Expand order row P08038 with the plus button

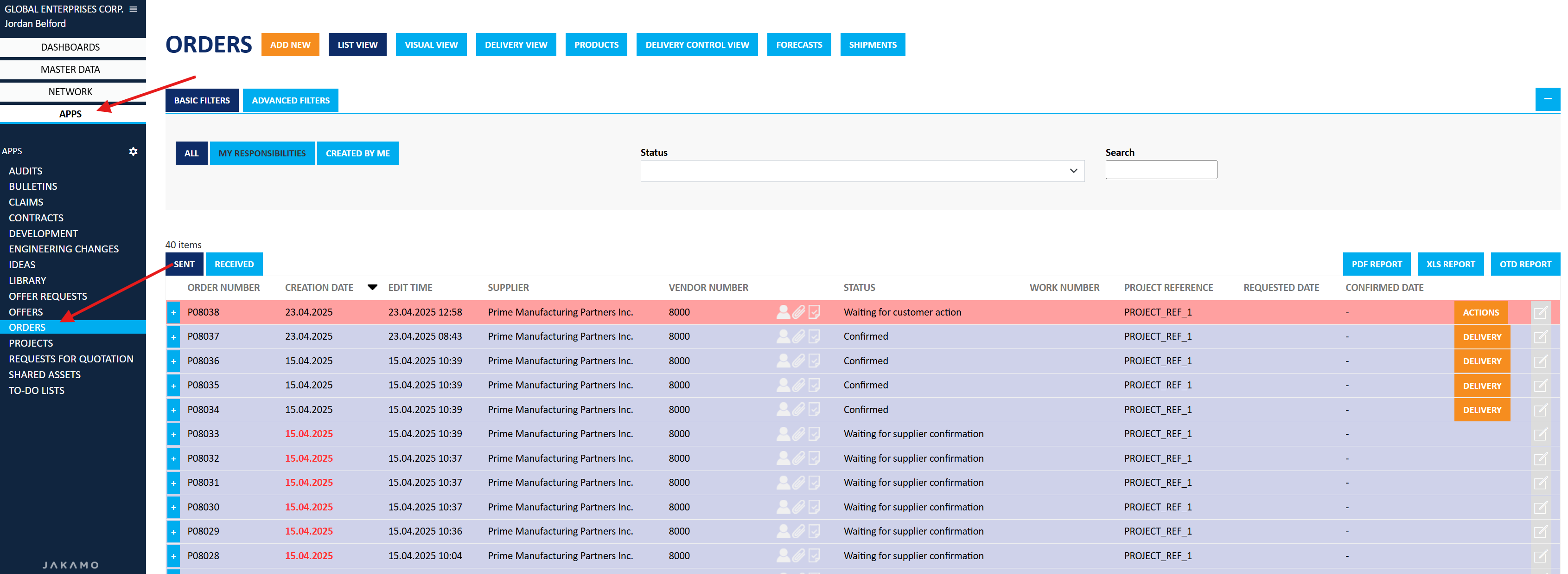click(173, 313)
